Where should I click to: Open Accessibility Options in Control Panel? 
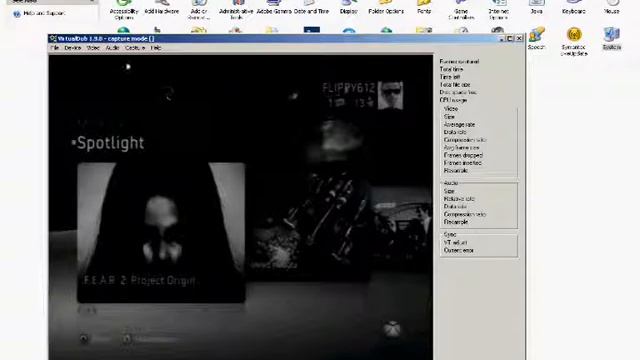tap(124, 9)
